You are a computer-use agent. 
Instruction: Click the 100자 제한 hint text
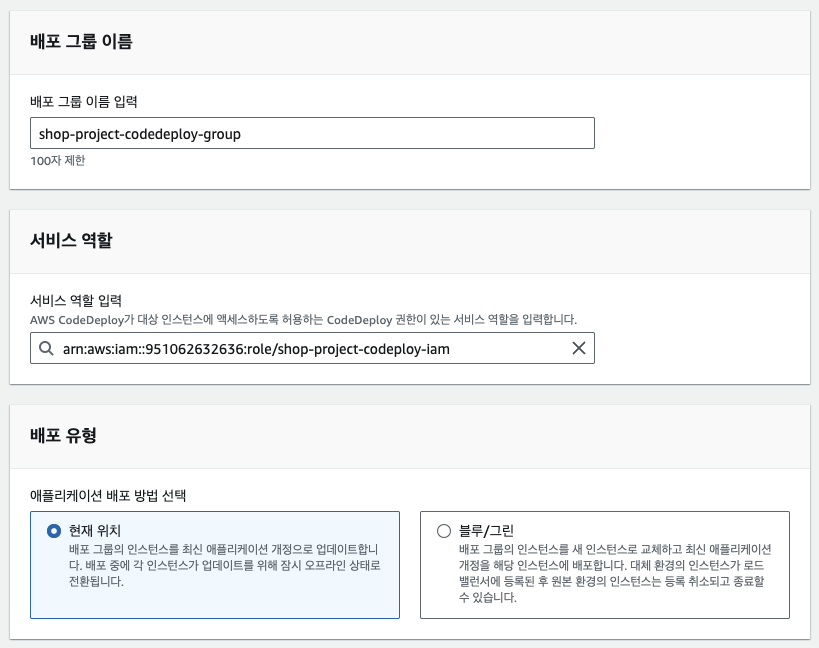(x=58, y=160)
